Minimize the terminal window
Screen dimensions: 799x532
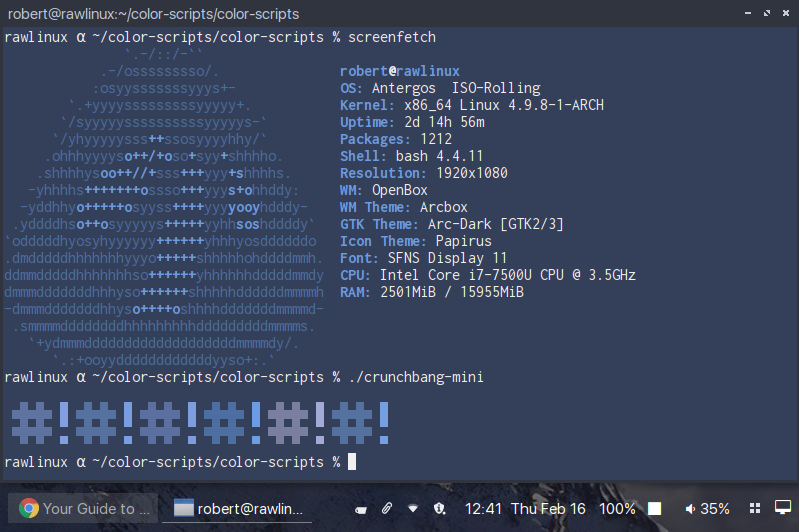748,13
